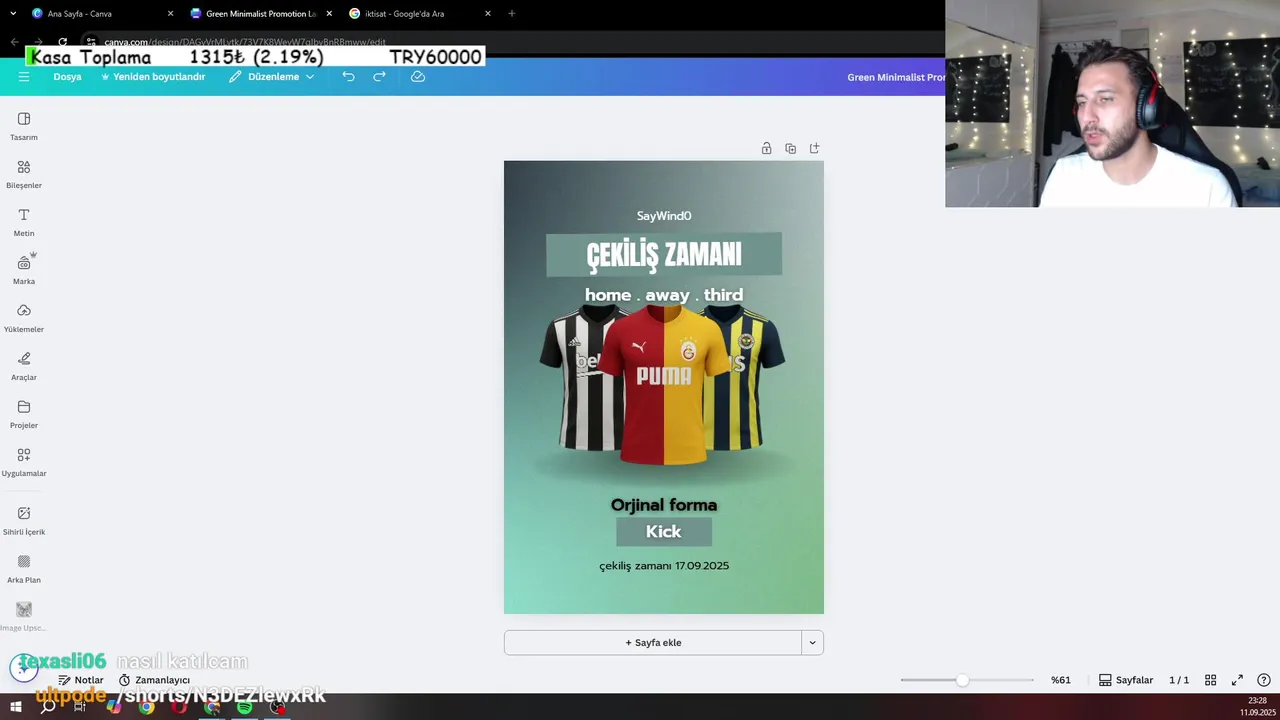
Task: Click the %61 zoom percentage
Action: 1061,680
